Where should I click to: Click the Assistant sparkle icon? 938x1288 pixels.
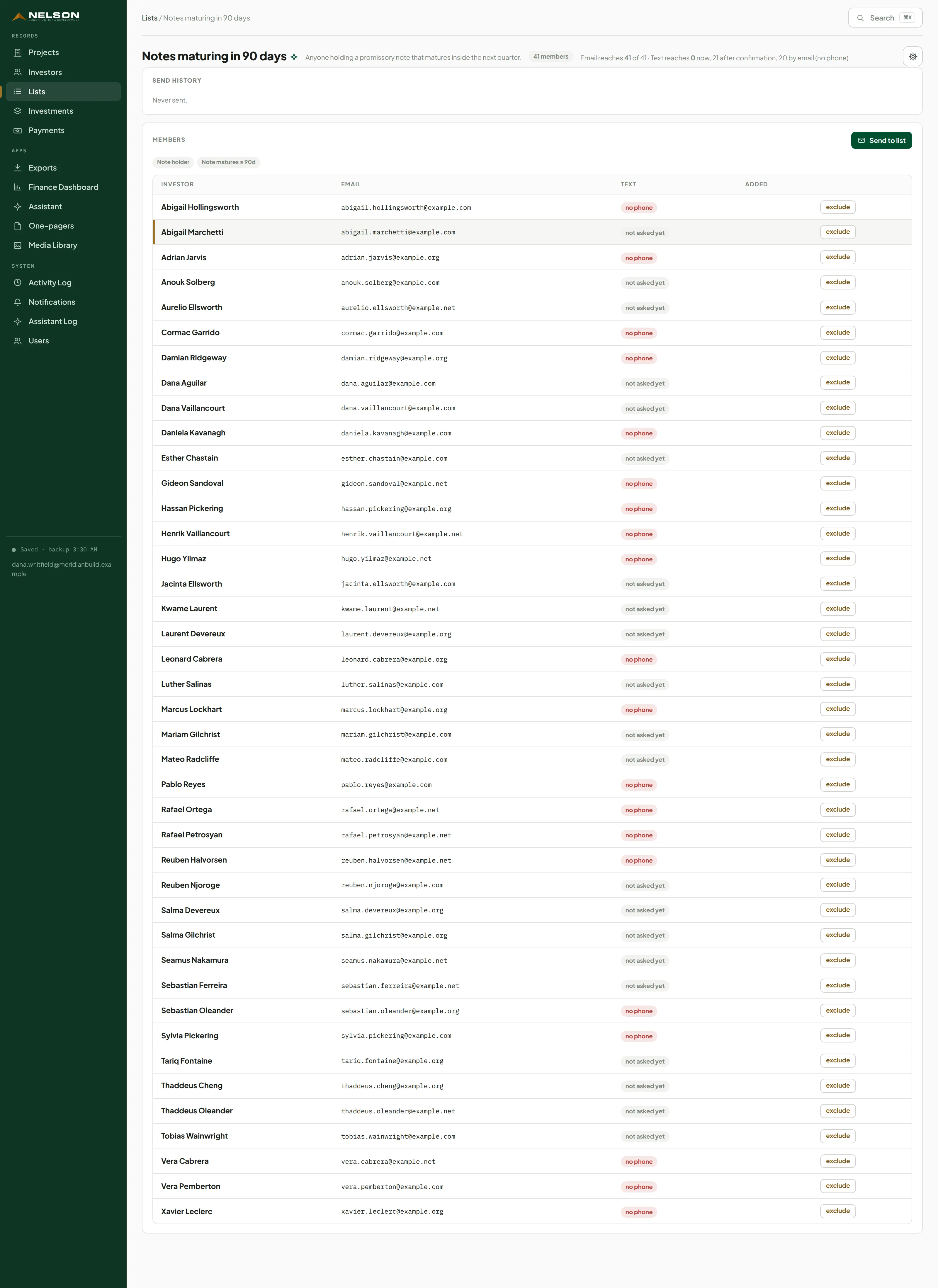(18, 206)
